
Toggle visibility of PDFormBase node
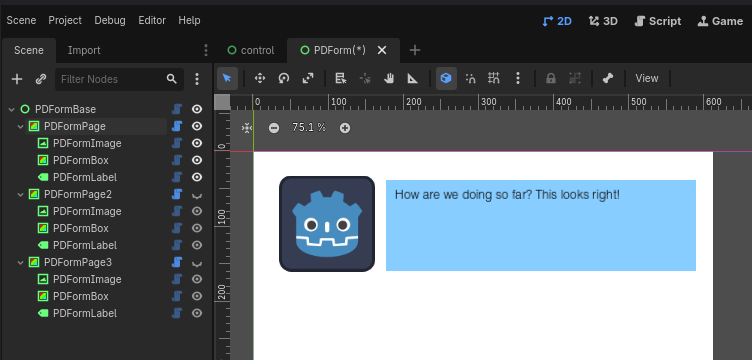pyautogui.click(x=197, y=109)
